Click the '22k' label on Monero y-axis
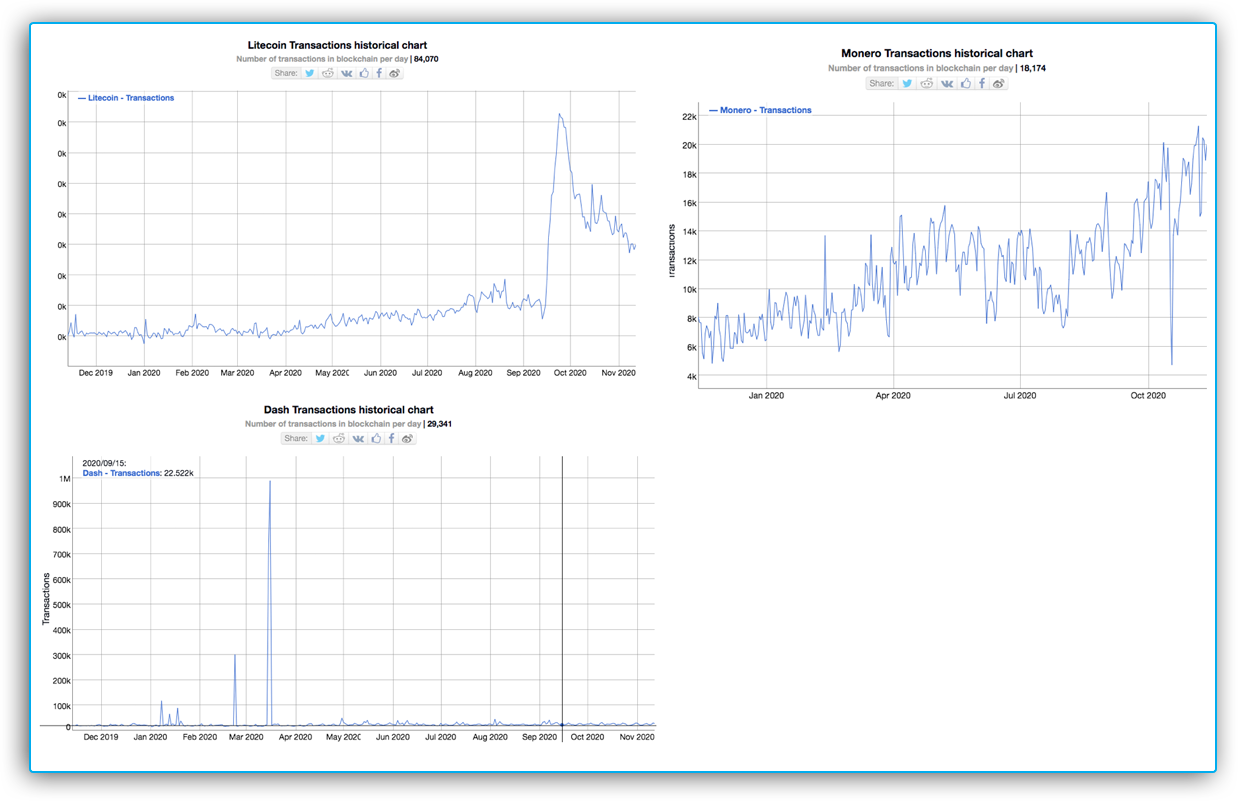The width and height of the screenshot is (1238, 801). pos(689,116)
